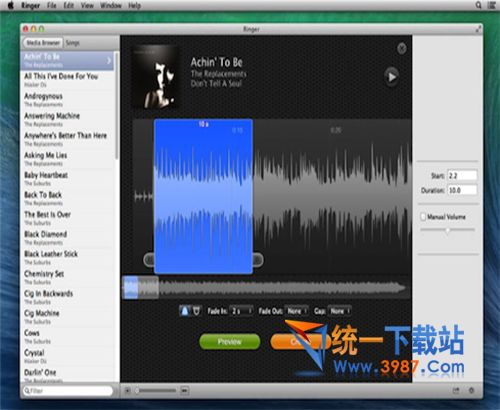This screenshot has height=410, width=500.
Task: Open the View menu
Action: (x=87, y=5)
